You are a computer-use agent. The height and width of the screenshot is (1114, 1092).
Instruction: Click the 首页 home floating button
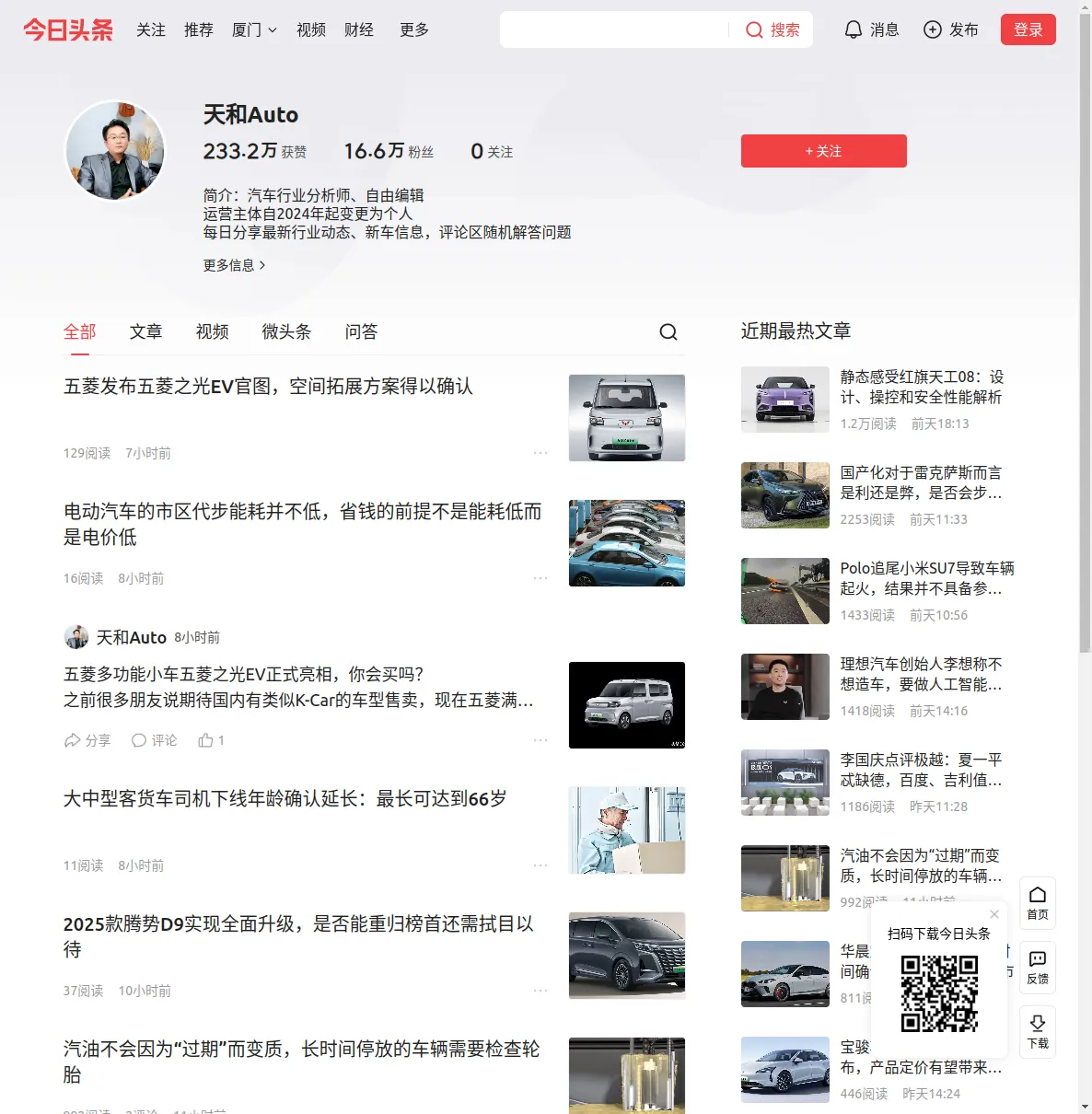pos(1038,903)
